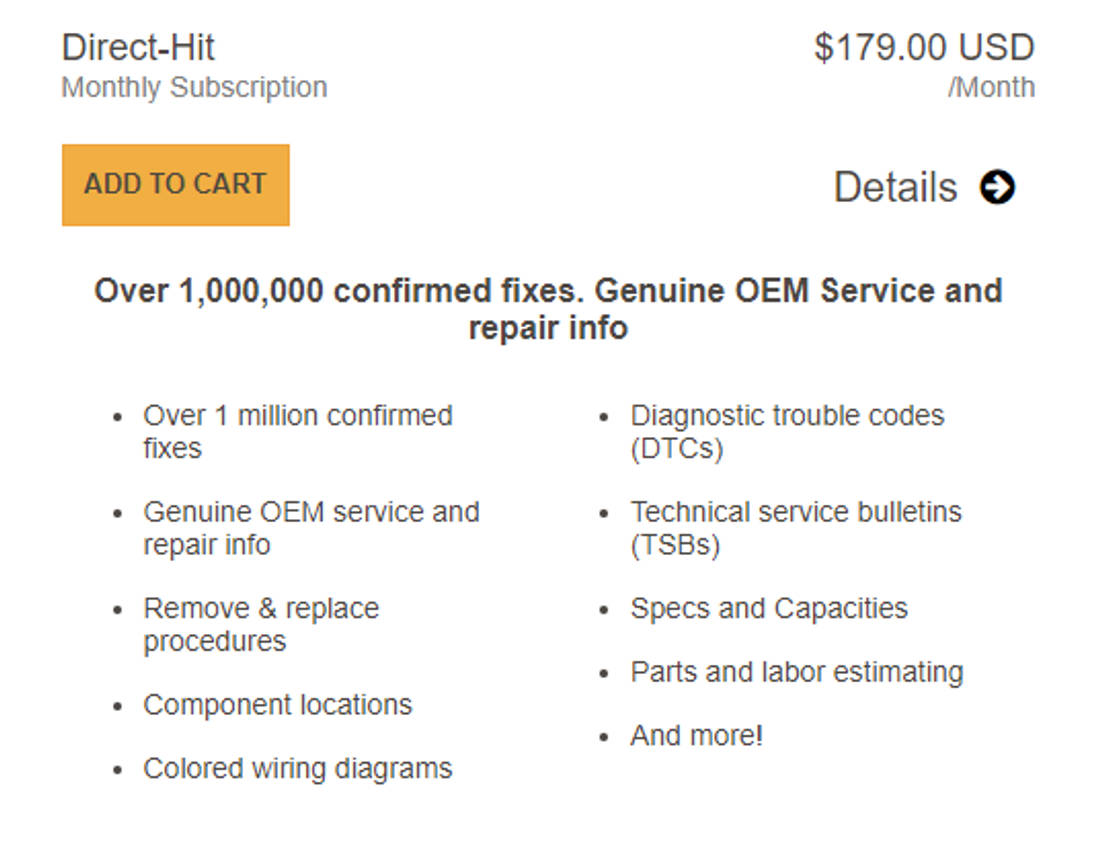
Task: Select the Over 1 million confirmed fixes bullet
Action: coord(299,430)
